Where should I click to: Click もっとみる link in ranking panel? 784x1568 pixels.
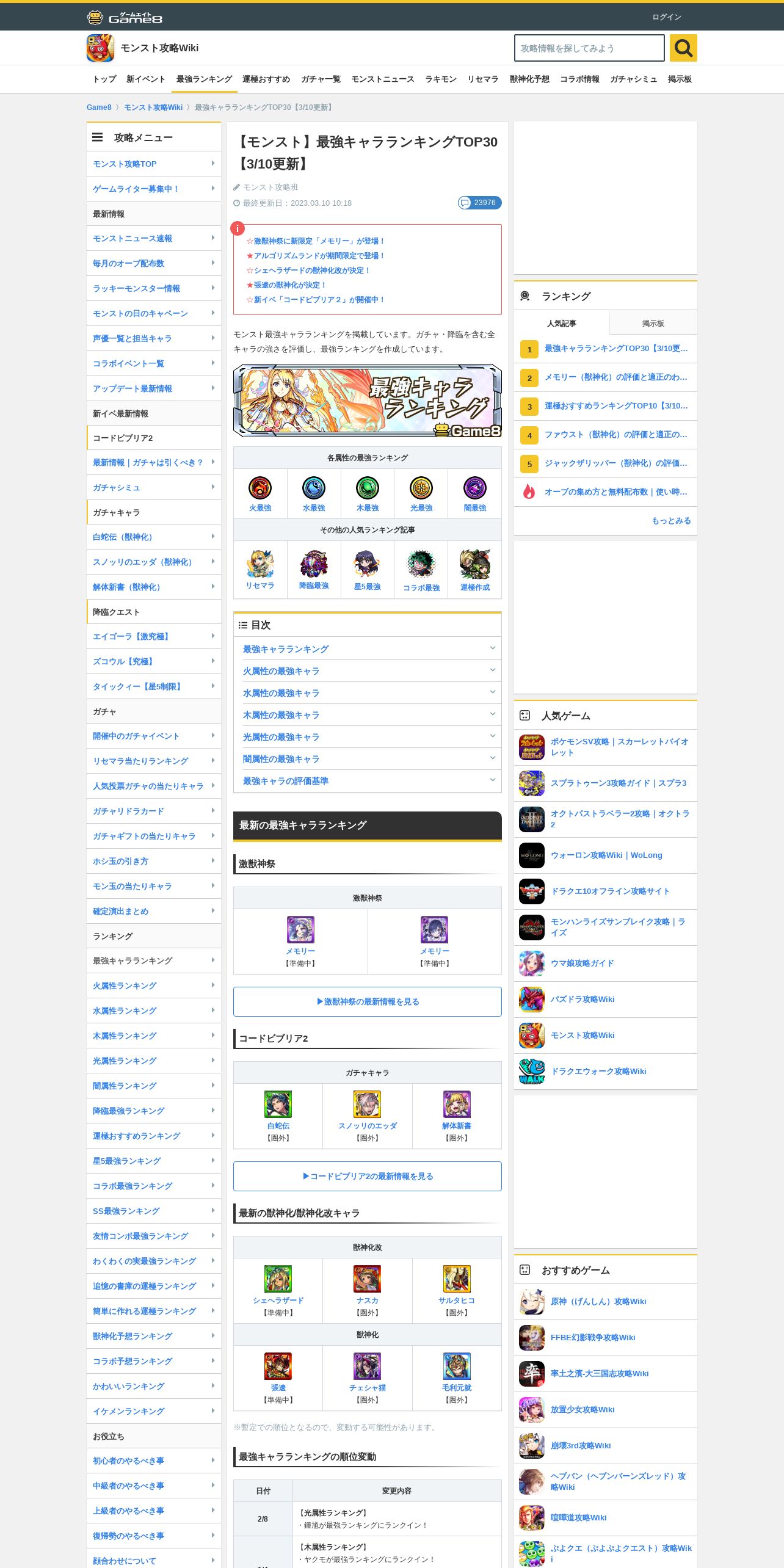(671, 520)
